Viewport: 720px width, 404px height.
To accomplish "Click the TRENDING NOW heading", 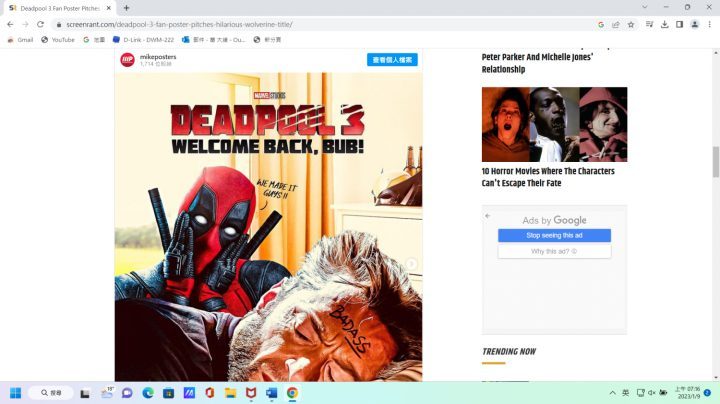I will coord(509,352).
